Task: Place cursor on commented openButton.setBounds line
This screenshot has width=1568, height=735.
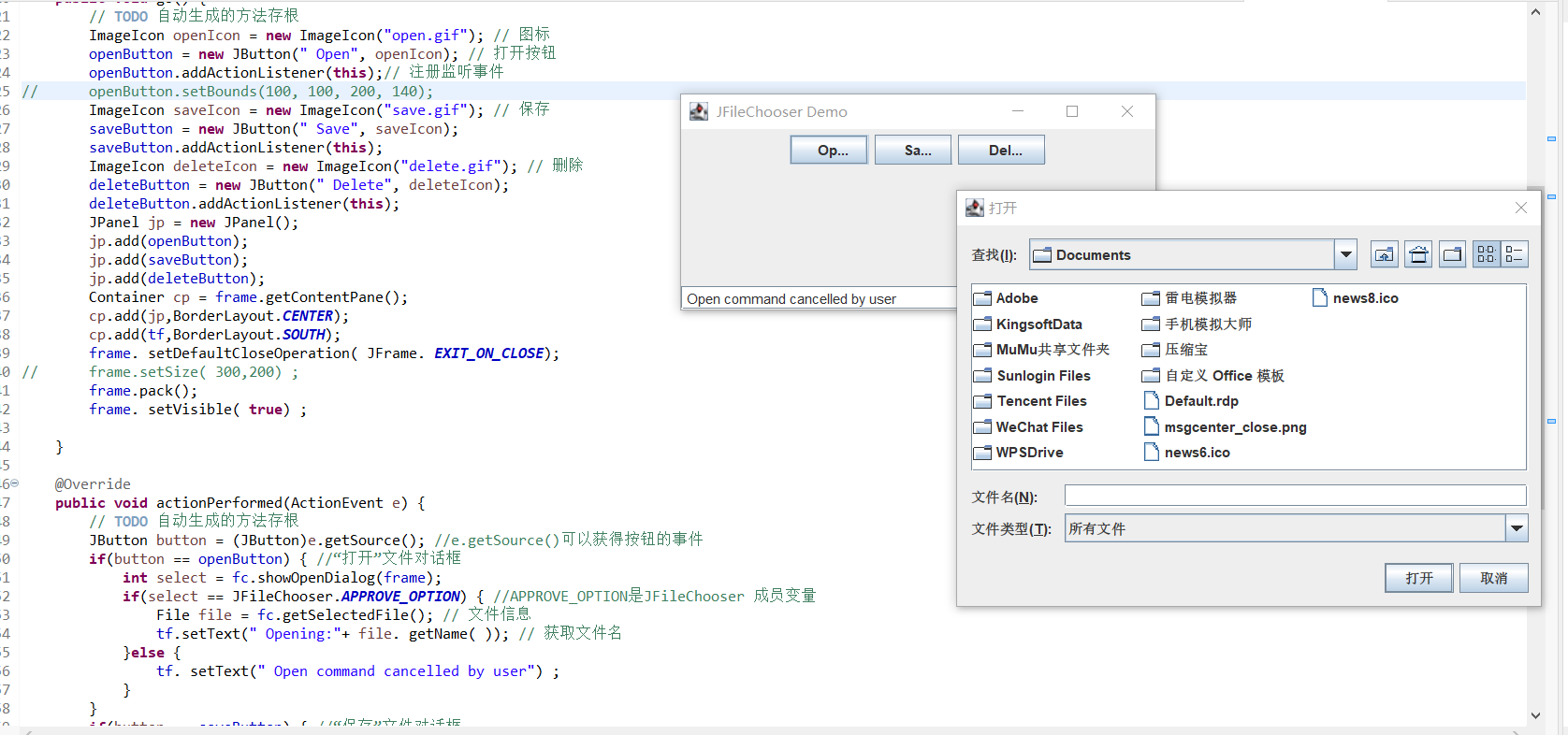Action: coord(261,92)
